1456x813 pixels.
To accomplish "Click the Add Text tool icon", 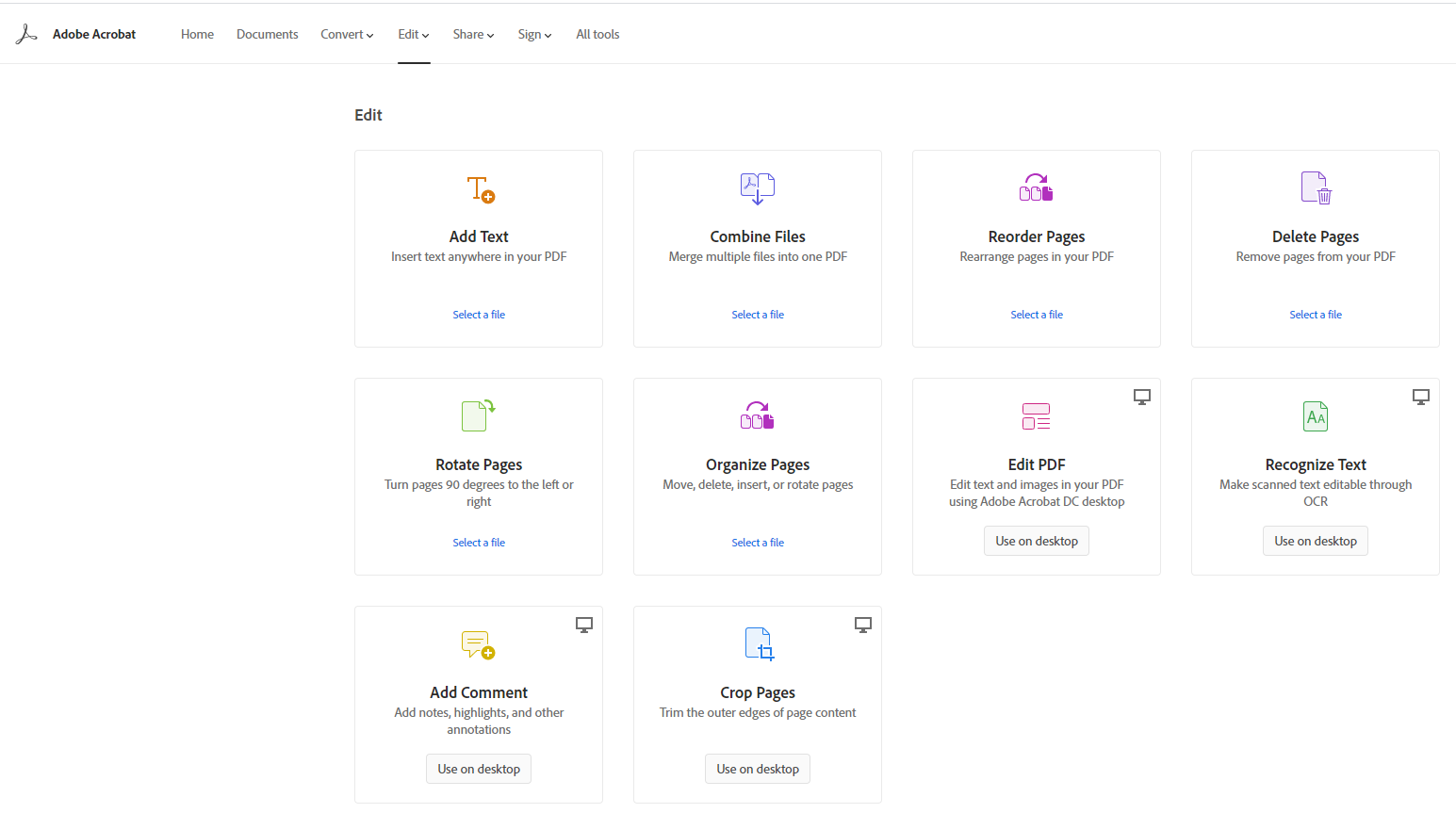I will tap(481, 189).
